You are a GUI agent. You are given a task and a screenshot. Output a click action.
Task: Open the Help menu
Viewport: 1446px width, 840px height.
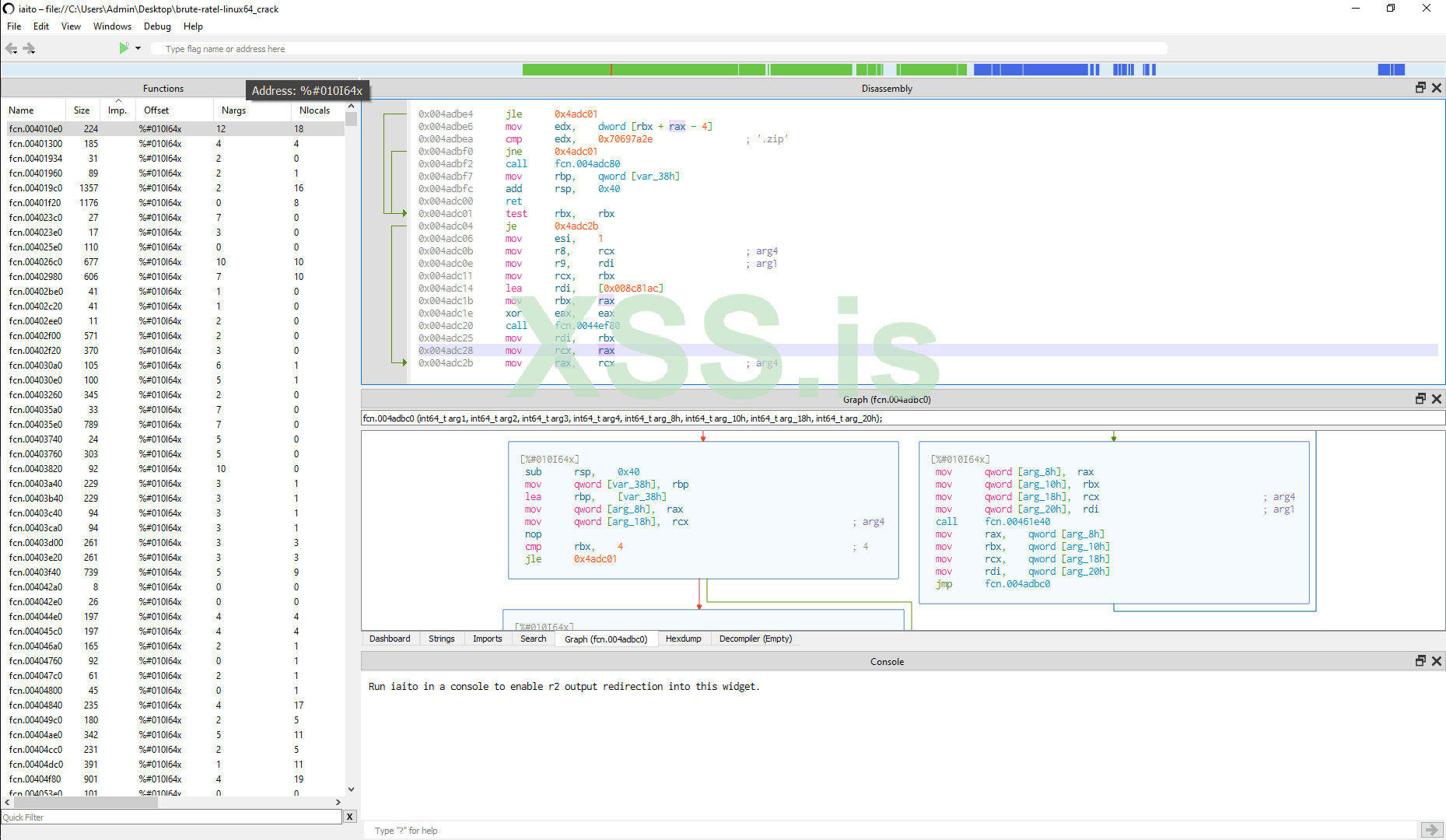[x=193, y=26]
